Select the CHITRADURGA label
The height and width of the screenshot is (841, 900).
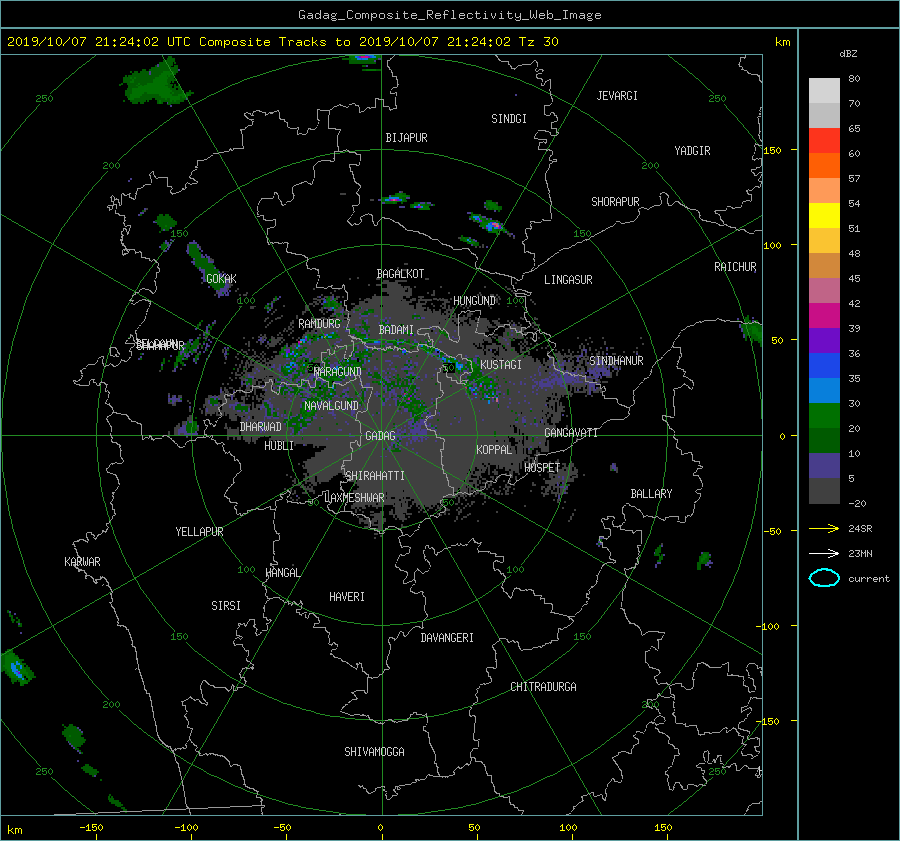point(543,687)
